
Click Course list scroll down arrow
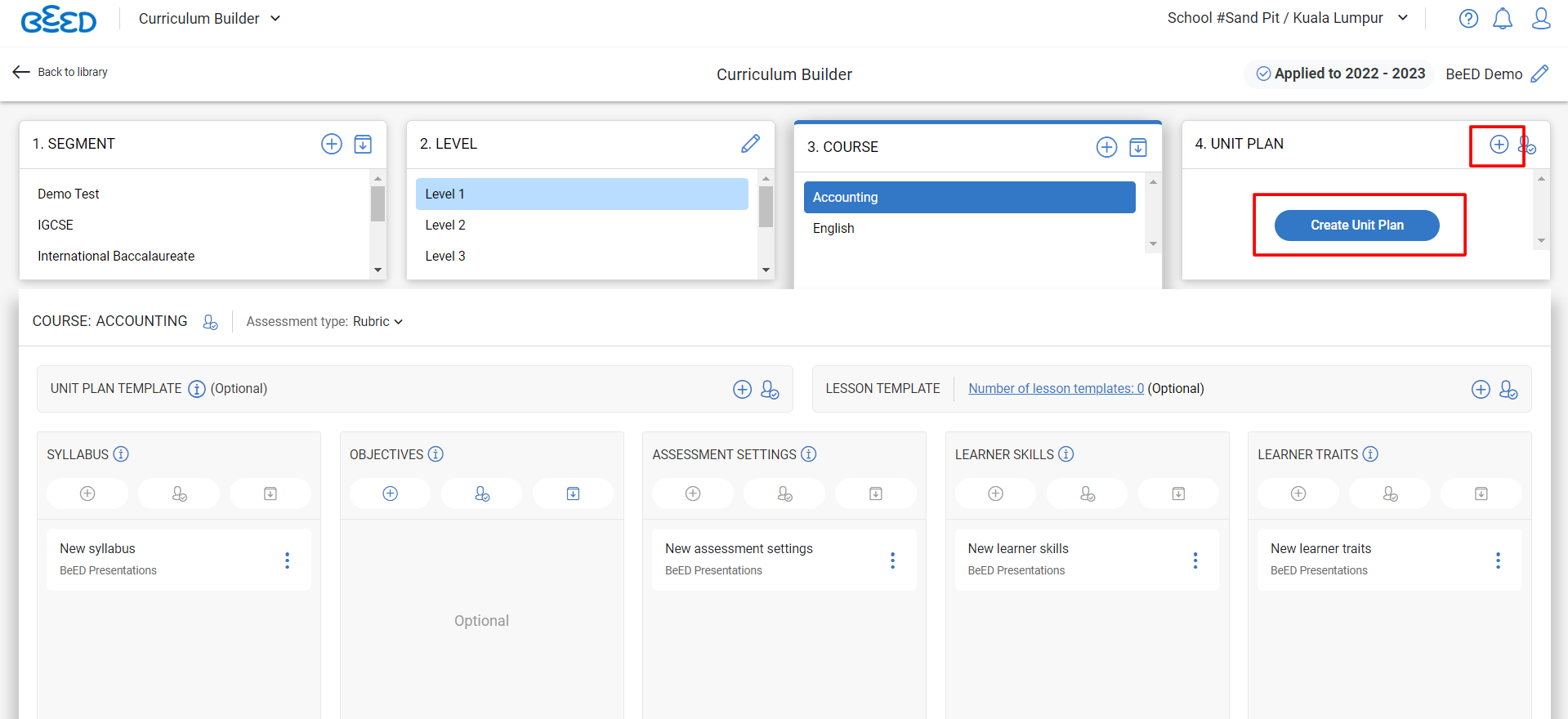tap(1153, 244)
